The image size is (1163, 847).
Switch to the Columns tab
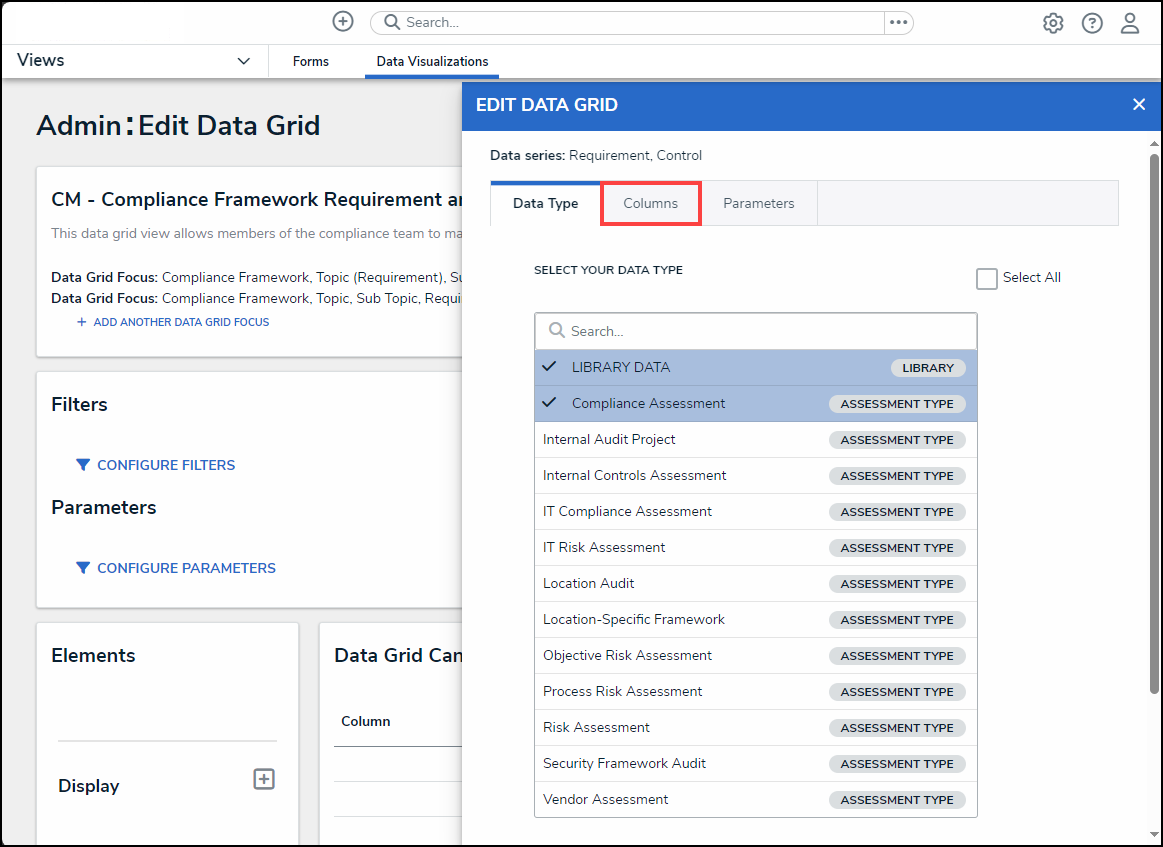[x=650, y=203]
